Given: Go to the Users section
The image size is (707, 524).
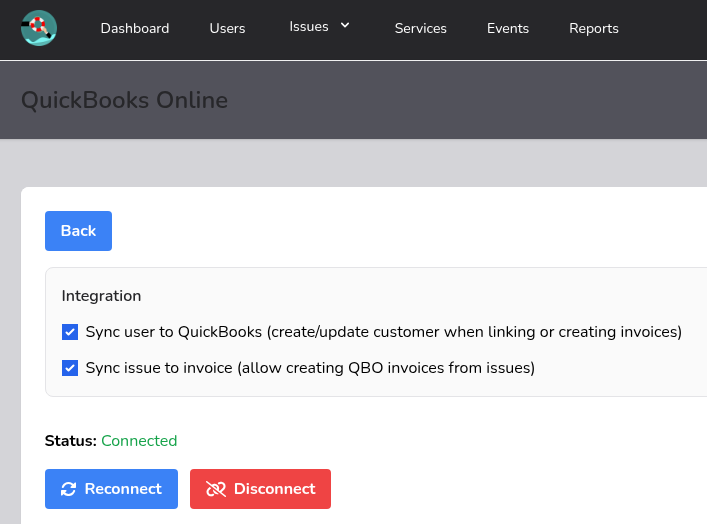Looking at the screenshot, I should tap(227, 28).
